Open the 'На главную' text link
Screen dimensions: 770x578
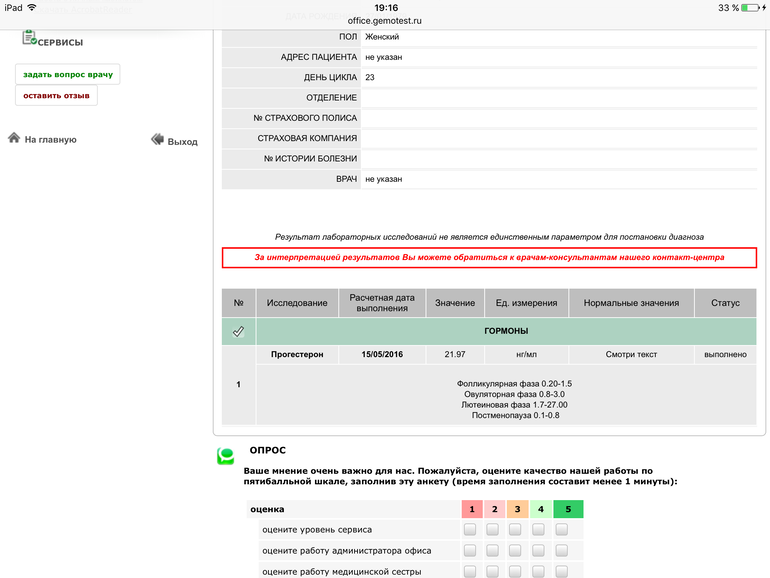click(51, 140)
